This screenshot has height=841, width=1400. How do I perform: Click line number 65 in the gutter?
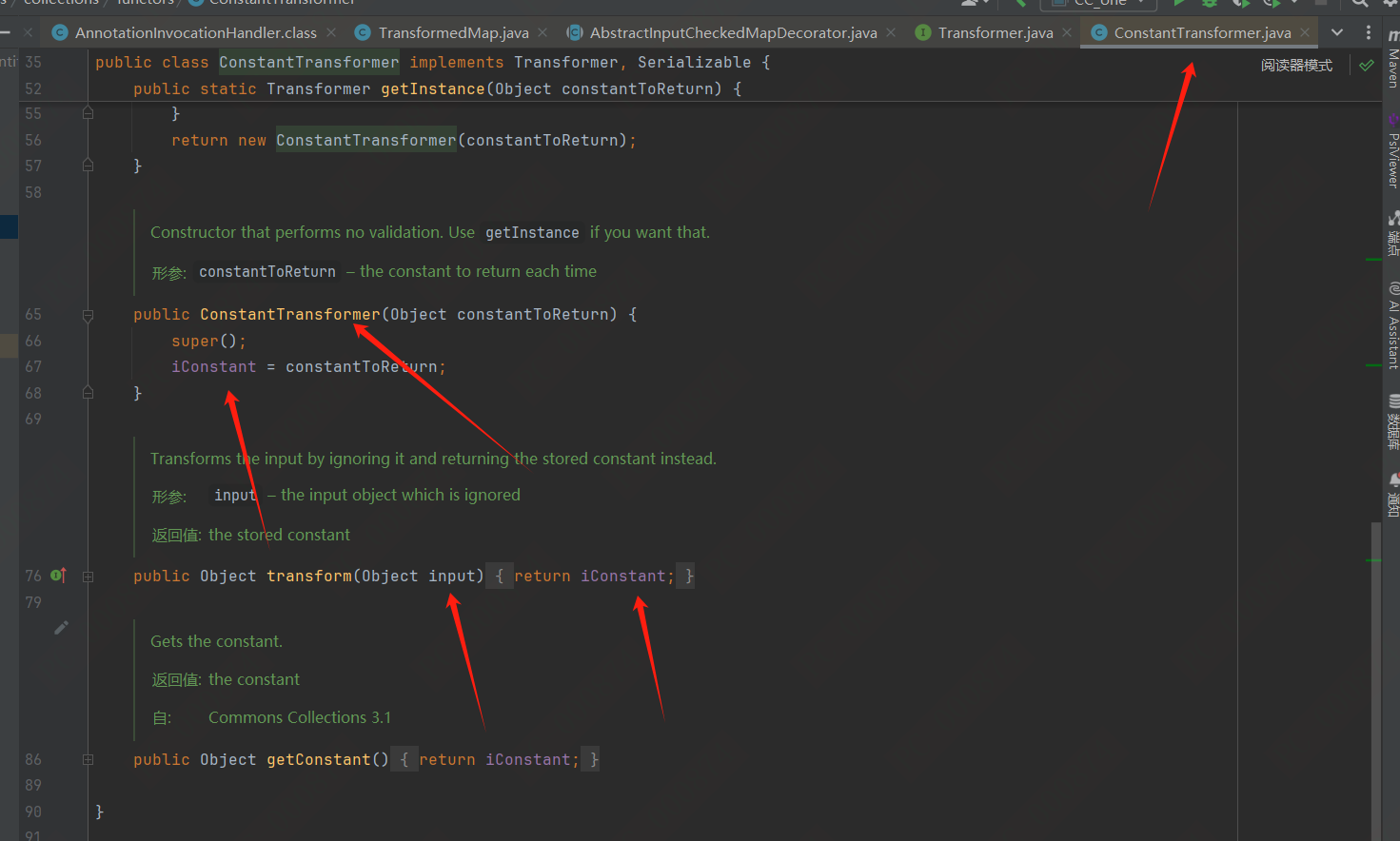[33, 315]
